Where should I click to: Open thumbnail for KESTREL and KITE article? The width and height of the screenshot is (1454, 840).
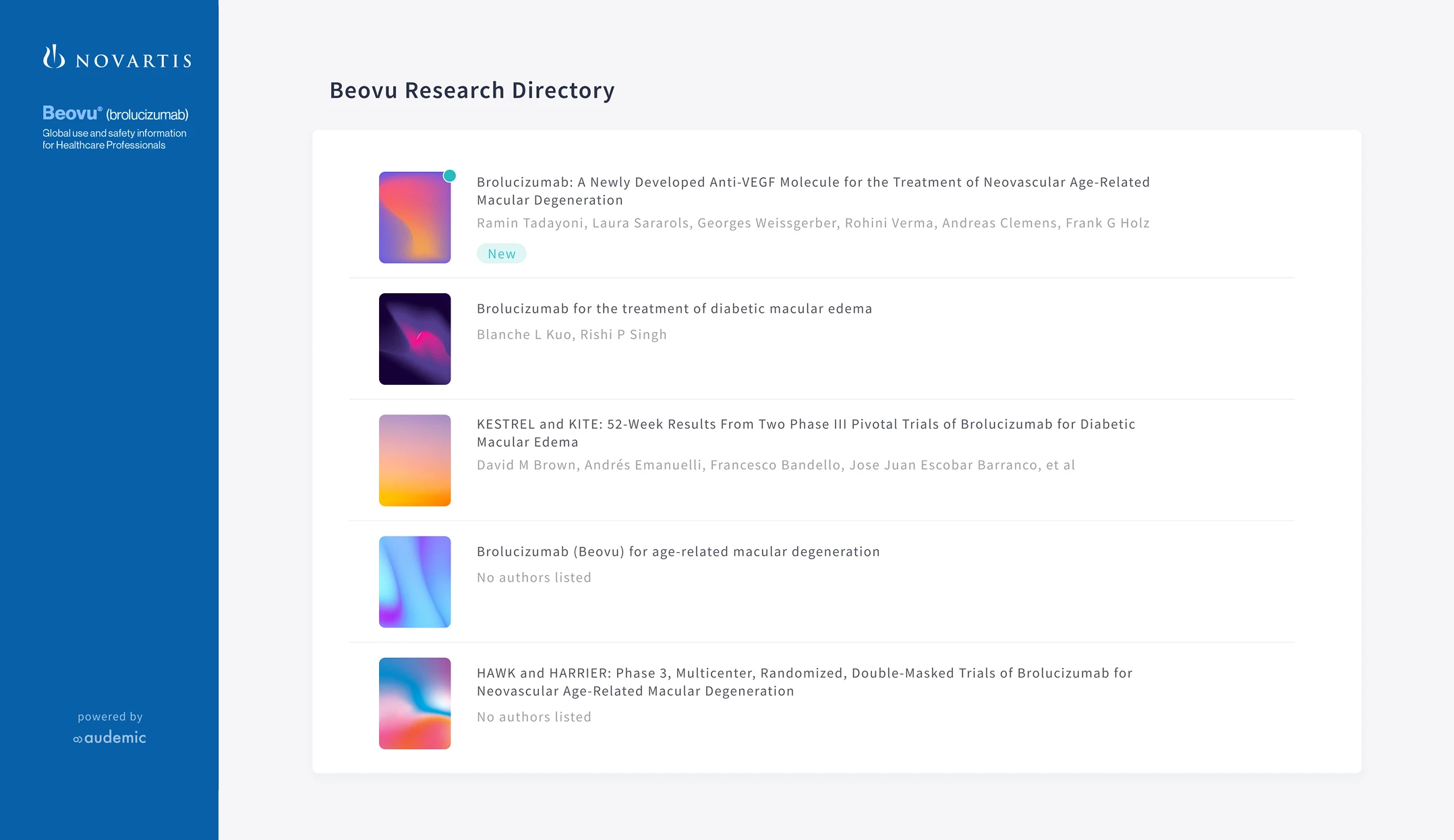tap(415, 460)
